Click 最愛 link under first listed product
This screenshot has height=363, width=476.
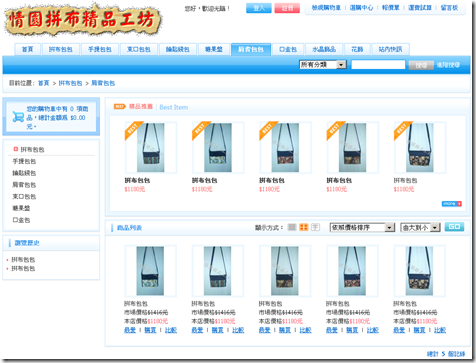point(130,330)
